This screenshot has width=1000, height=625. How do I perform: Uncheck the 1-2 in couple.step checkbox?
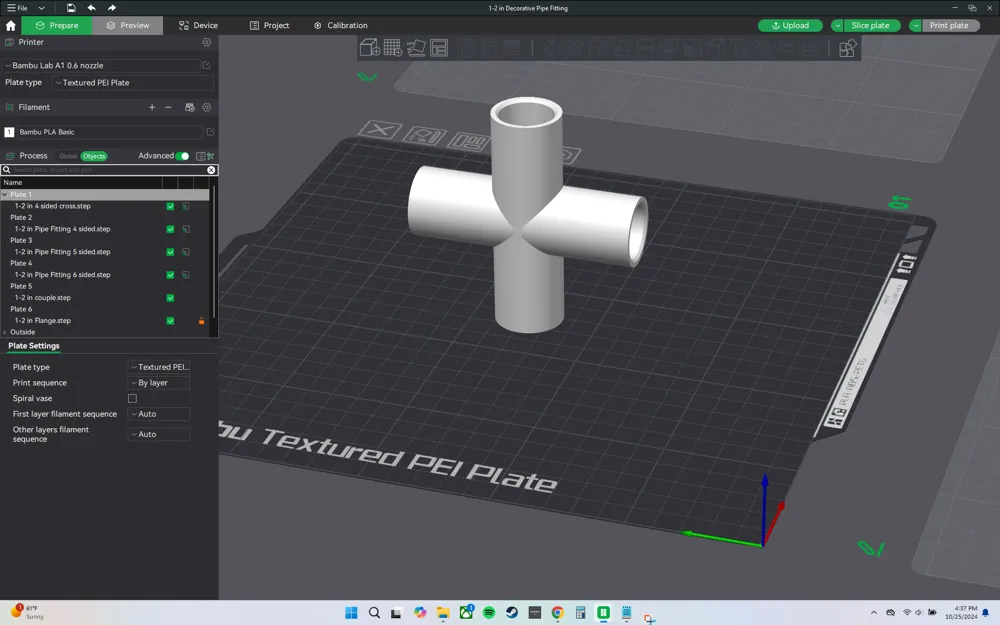click(x=170, y=298)
